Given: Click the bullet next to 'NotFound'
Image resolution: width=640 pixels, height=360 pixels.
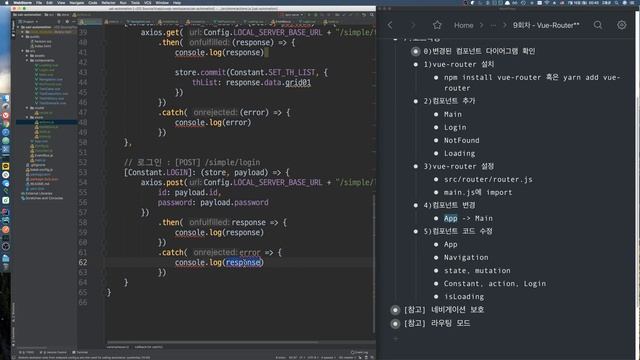Looking at the screenshot, I should (x=436, y=140).
